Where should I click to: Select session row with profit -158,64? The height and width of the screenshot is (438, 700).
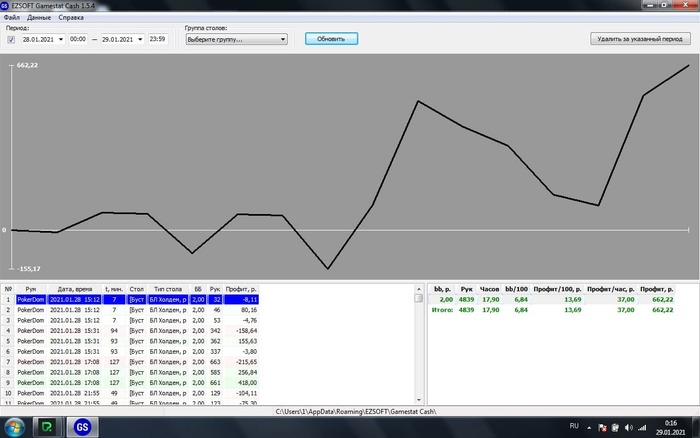point(130,331)
